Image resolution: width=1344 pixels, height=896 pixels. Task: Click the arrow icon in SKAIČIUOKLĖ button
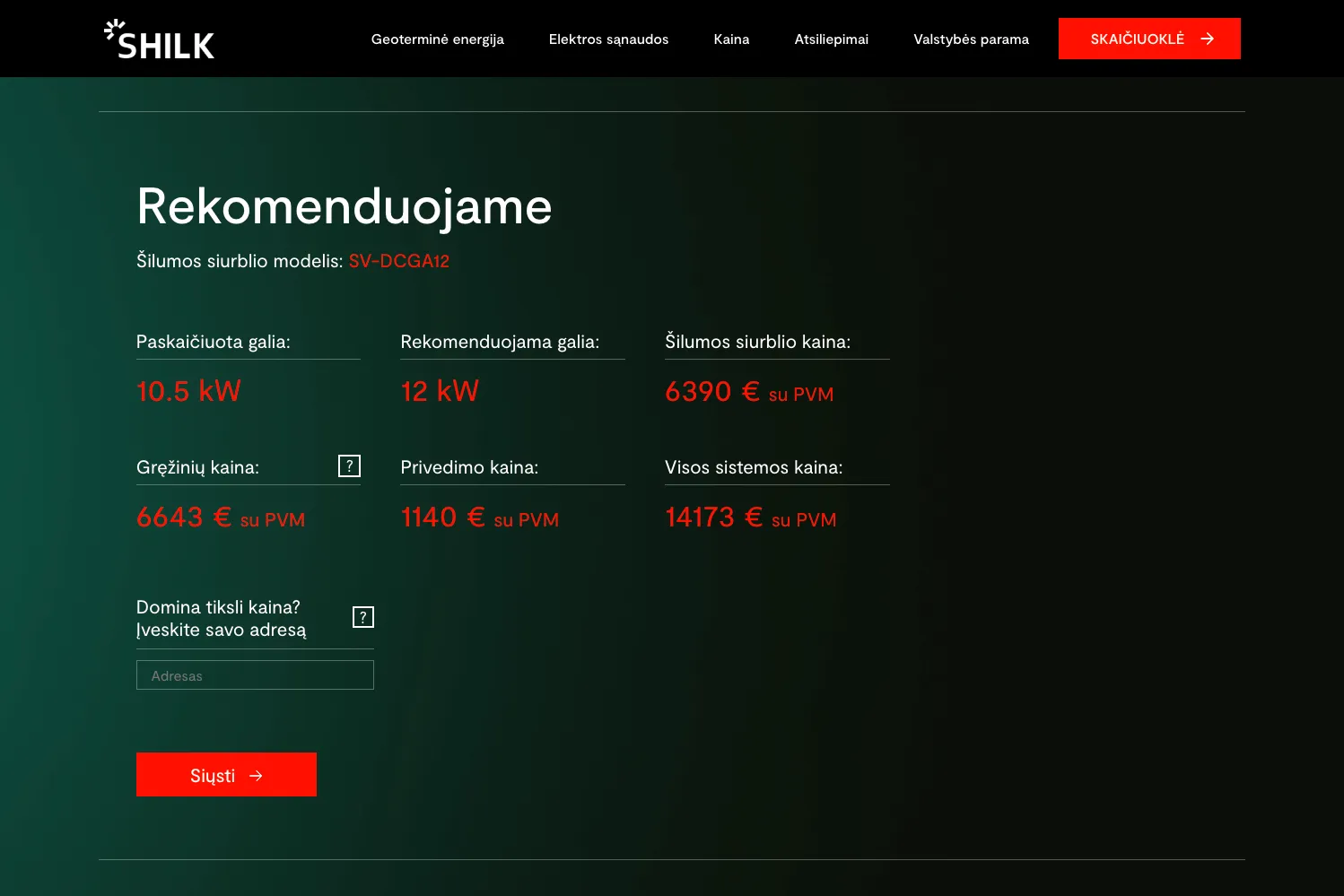tap(1207, 39)
